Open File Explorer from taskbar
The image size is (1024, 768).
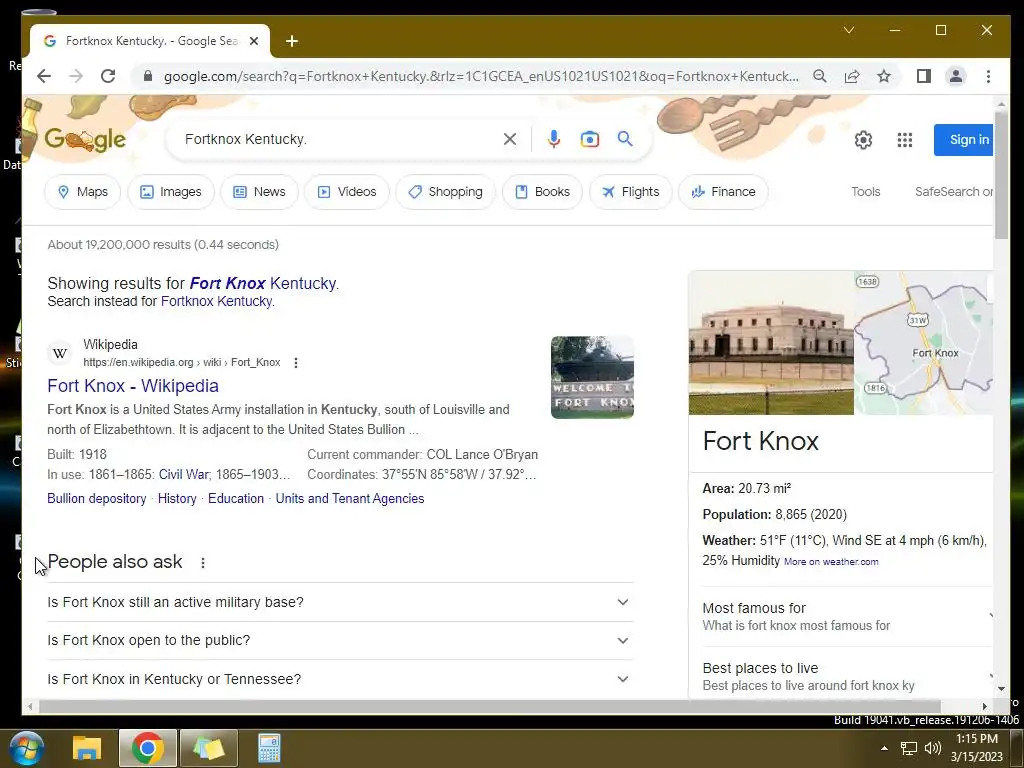(87, 748)
